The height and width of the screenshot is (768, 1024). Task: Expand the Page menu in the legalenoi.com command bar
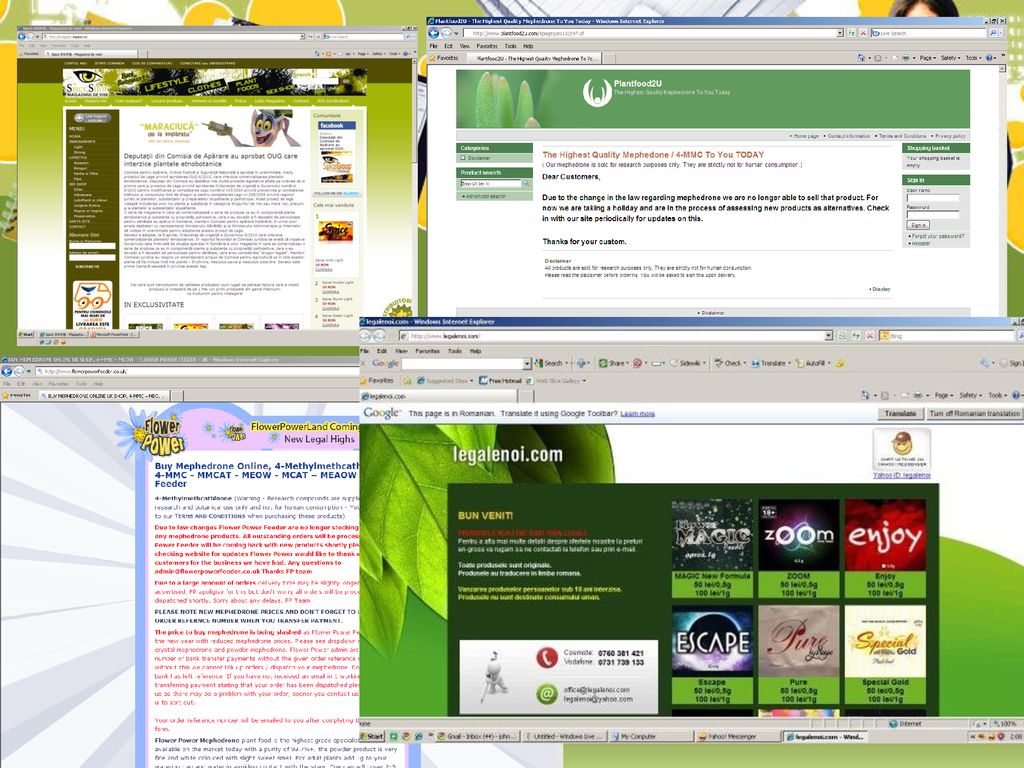pyautogui.click(x=944, y=395)
